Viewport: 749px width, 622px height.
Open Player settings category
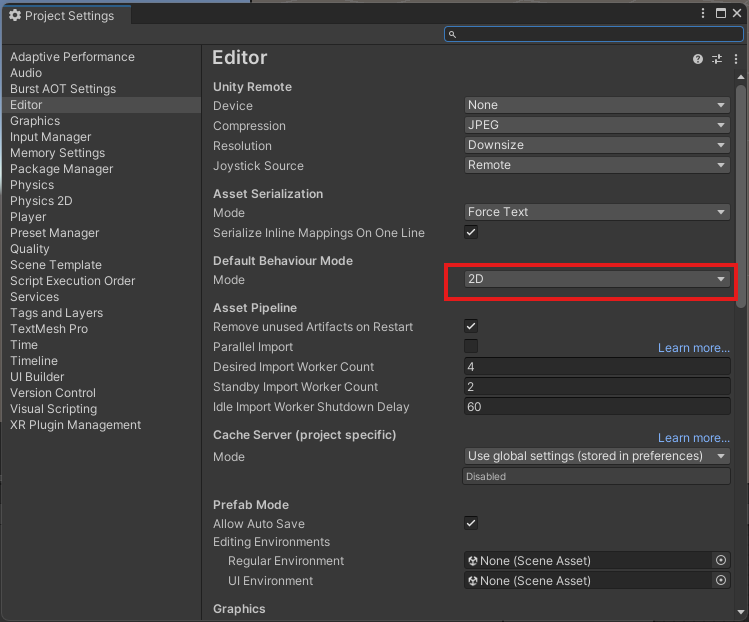pos(28,217)
